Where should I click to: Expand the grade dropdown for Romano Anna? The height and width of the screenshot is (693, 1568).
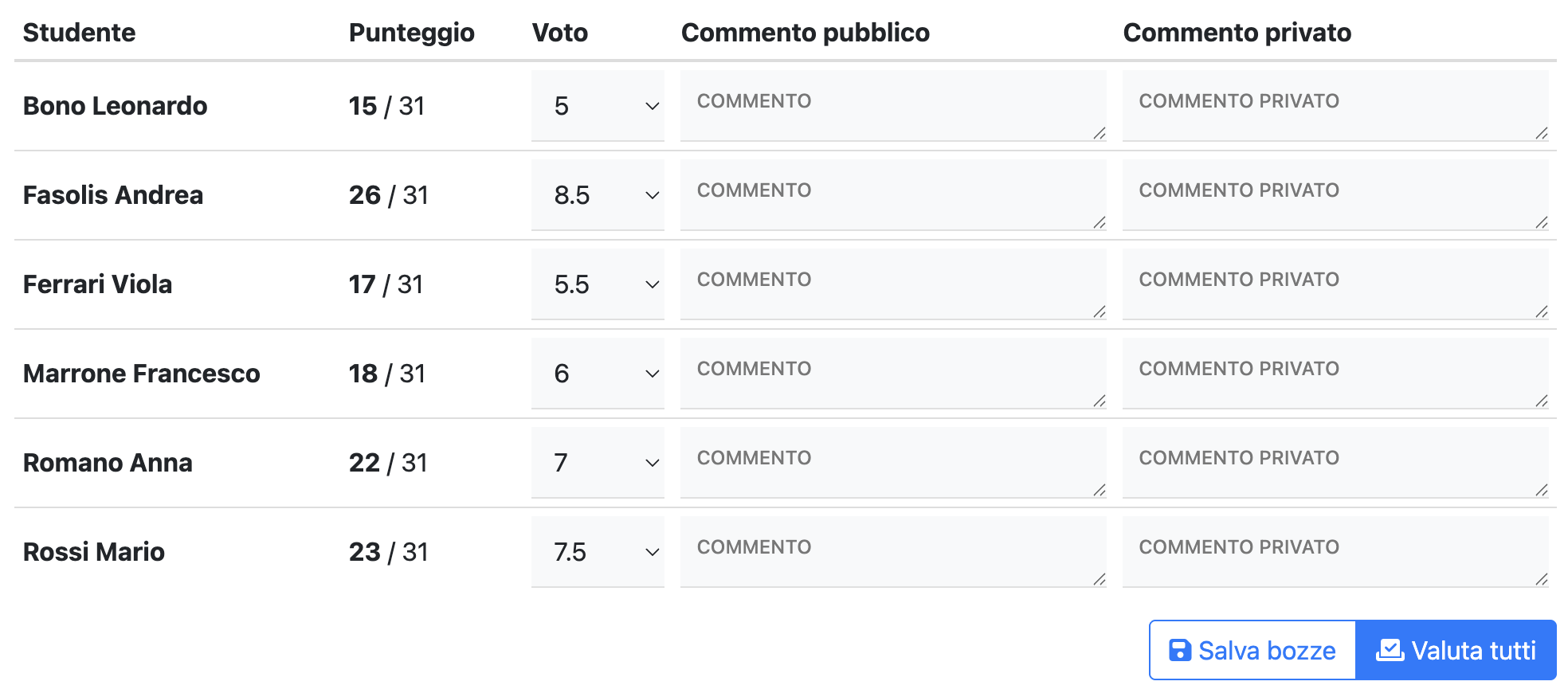pos(597,463)
